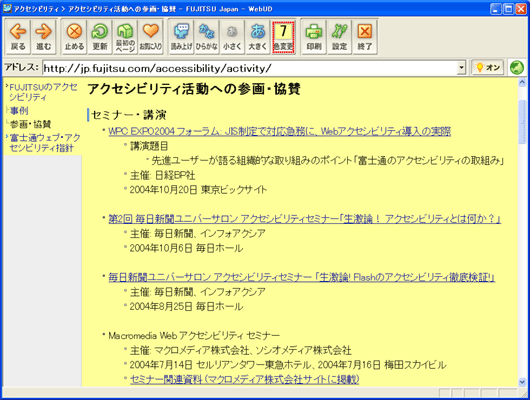Click the scrollbar up arrow

click(x=522, y=82)
